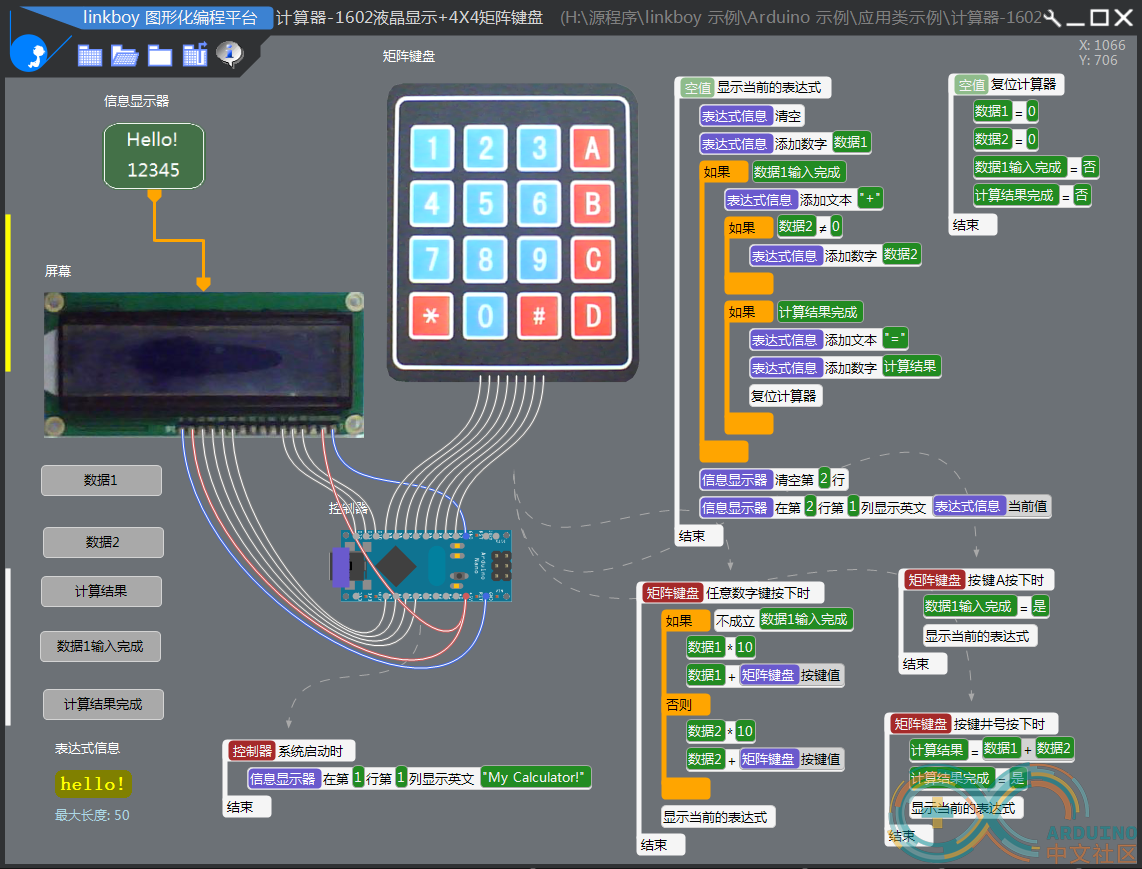Click keypad key A

click(x=592, y=149)
